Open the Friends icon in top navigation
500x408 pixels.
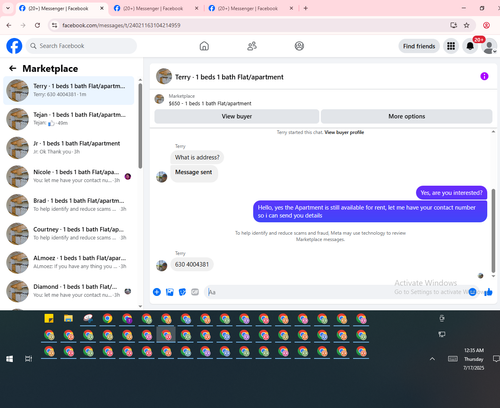pos(252,46)
